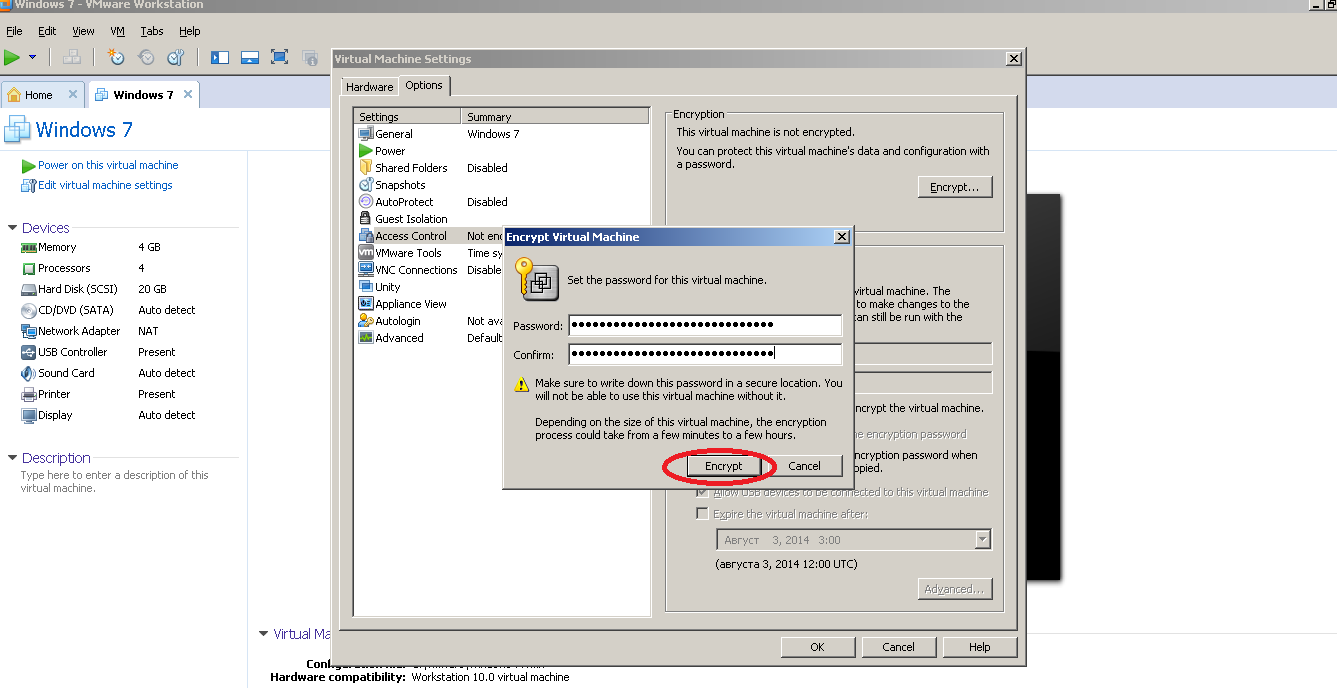Switch to the Hardware tab
The height and width of the screenshot is (688, 1337).
click(370, 87)
